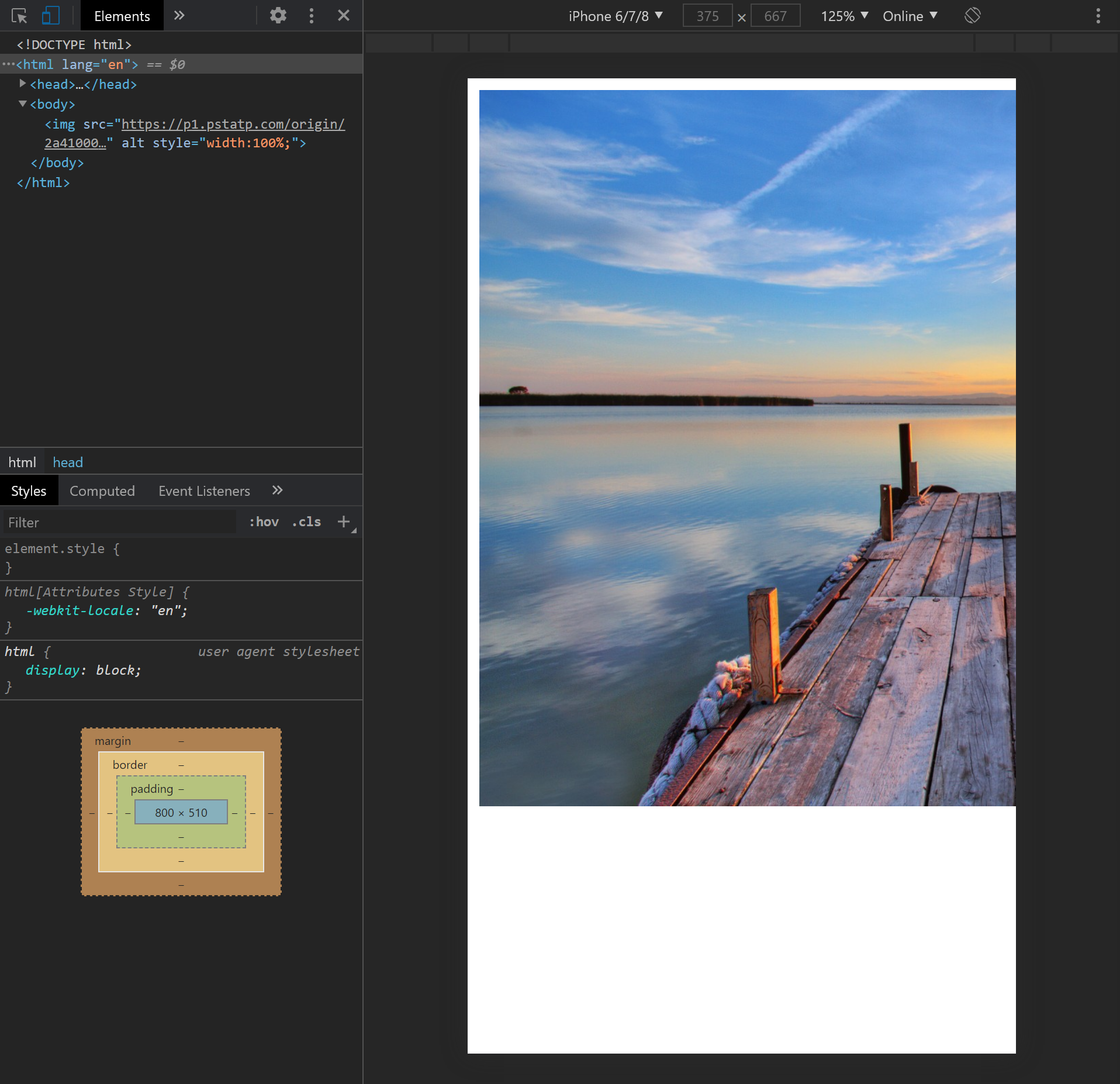The height and width of the screenshot is (1084, 1120).
Task: Expand the head element node
Action: coord(23,84)
